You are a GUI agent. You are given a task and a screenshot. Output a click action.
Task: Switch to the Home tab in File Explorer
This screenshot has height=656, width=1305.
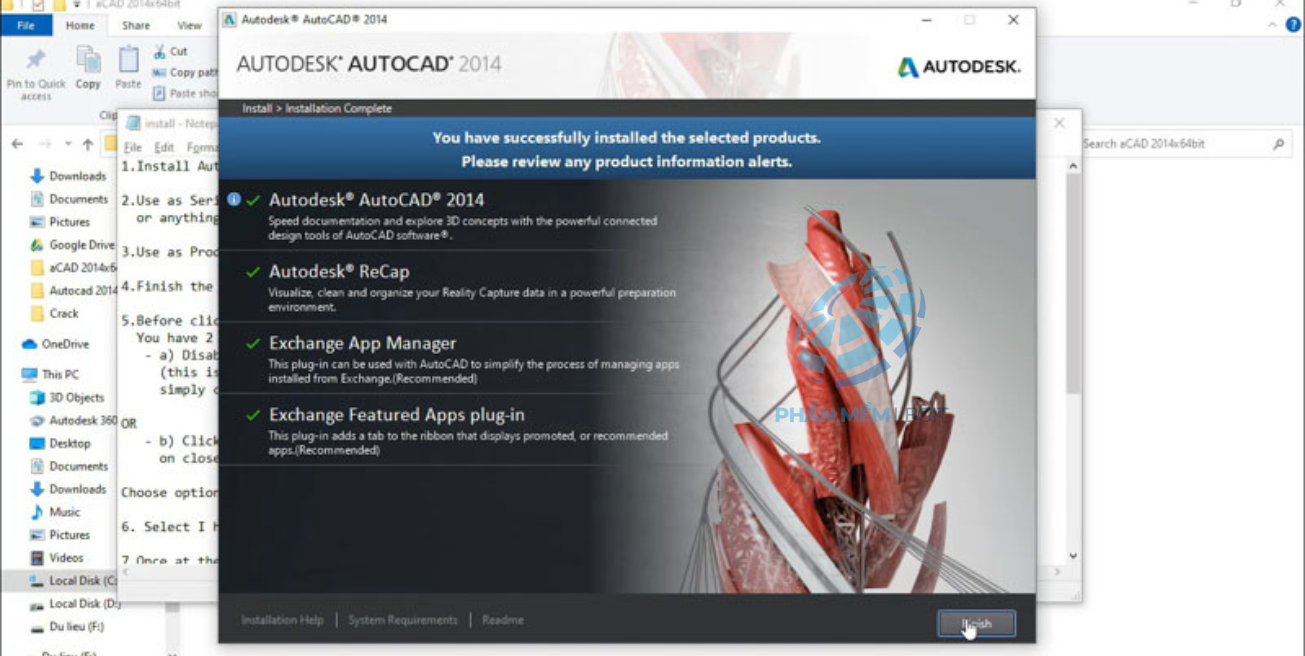[x=80, y=25]
